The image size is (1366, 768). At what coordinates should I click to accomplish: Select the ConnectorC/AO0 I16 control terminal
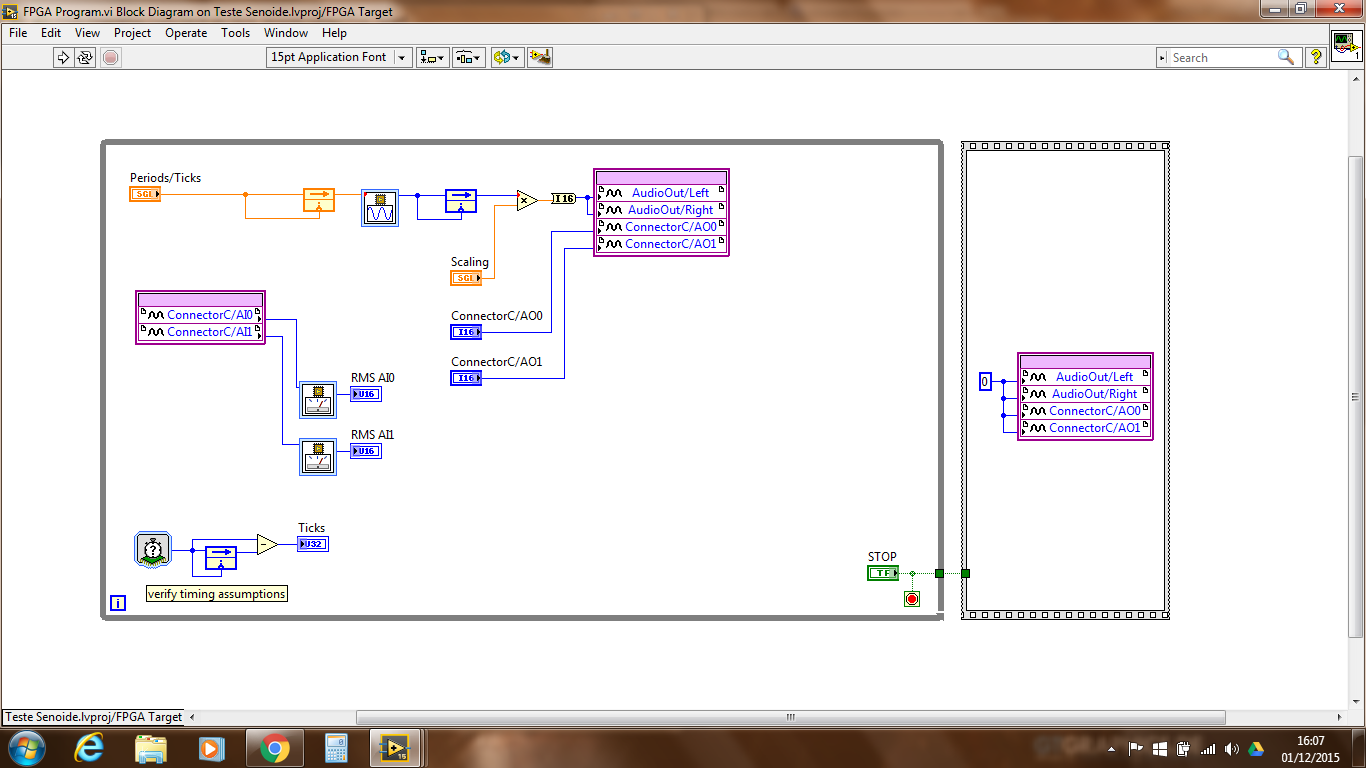click(466, 331)
